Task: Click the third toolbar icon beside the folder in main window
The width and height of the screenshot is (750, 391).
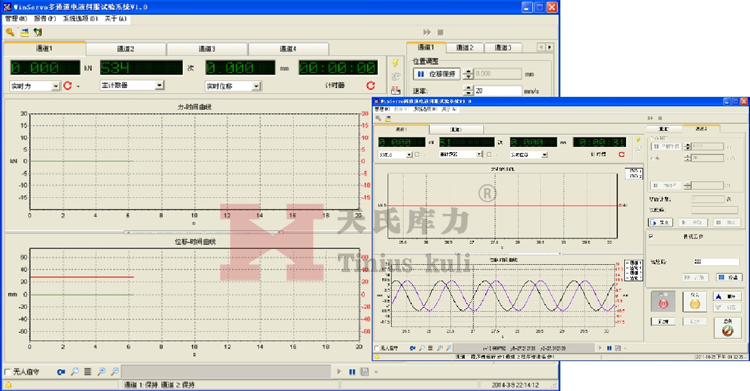Action: [38, 32]
